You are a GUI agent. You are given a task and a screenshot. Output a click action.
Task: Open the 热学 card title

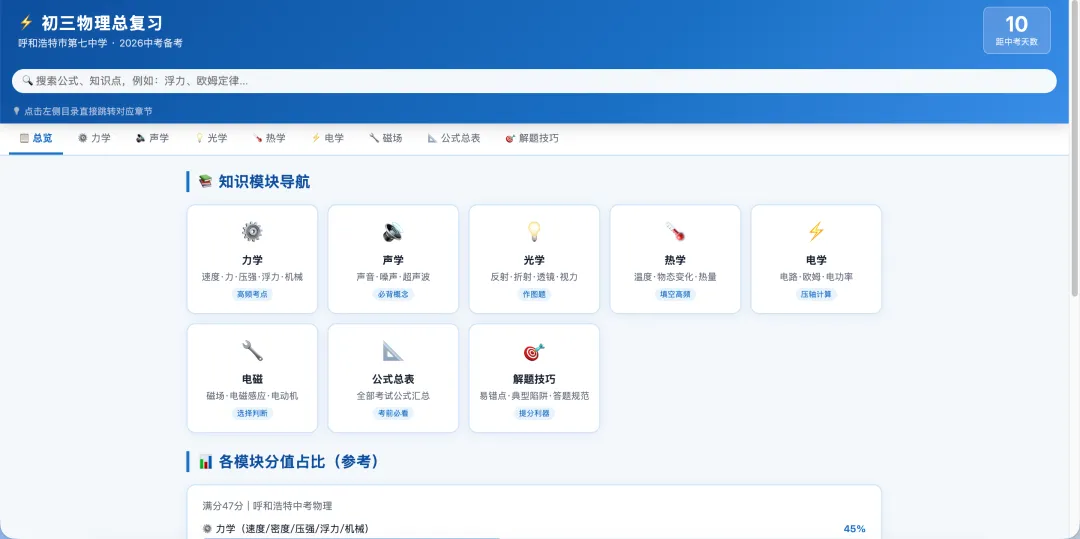point(675,260)
